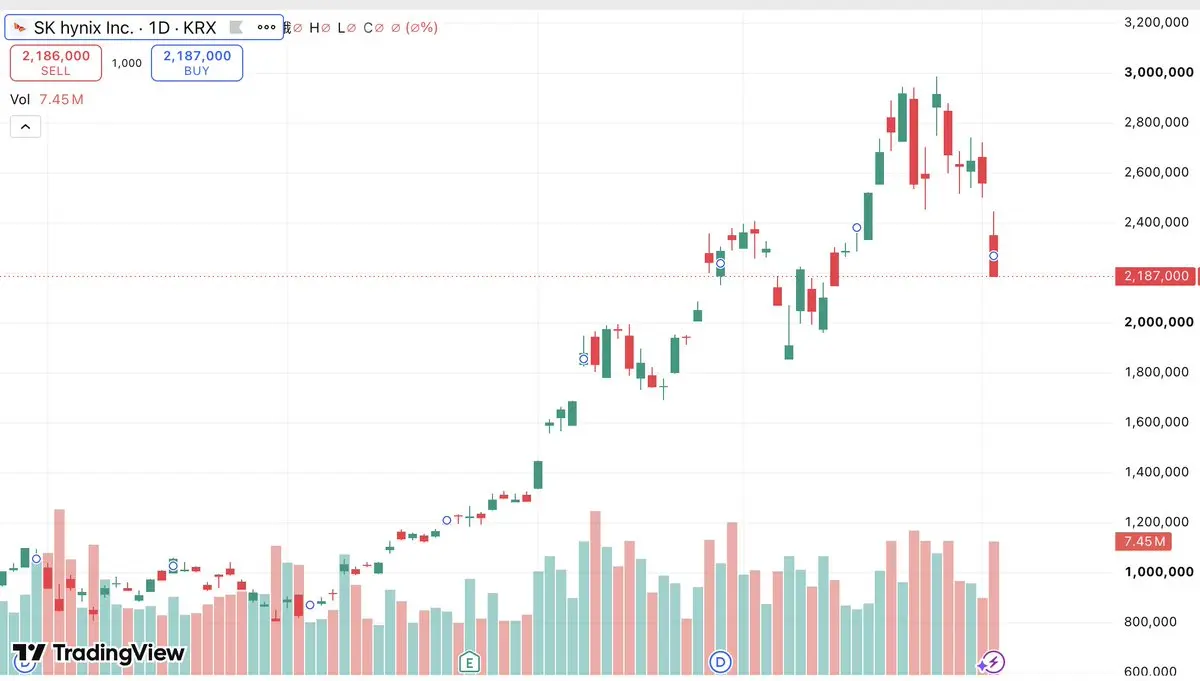
Task: Select the Vol 7.45 M indicator legend
Action: point(47,99)
